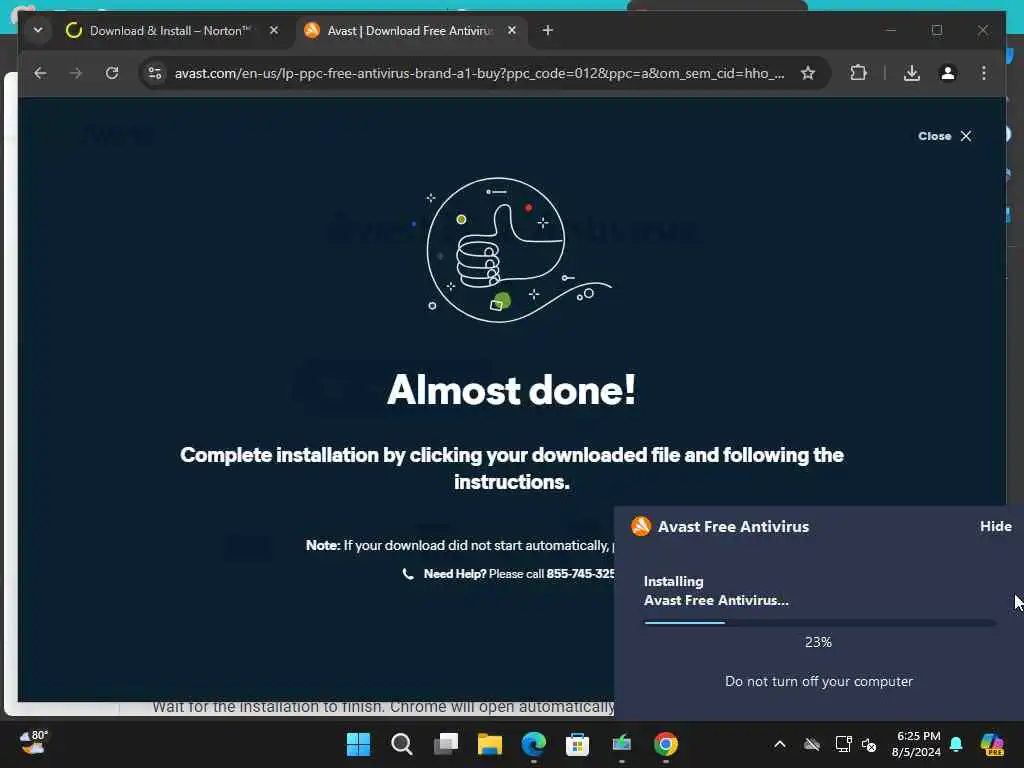Hide the Avast installer popup
Image resolution: width=1024 pixels, height=768 pixels.
995,526
